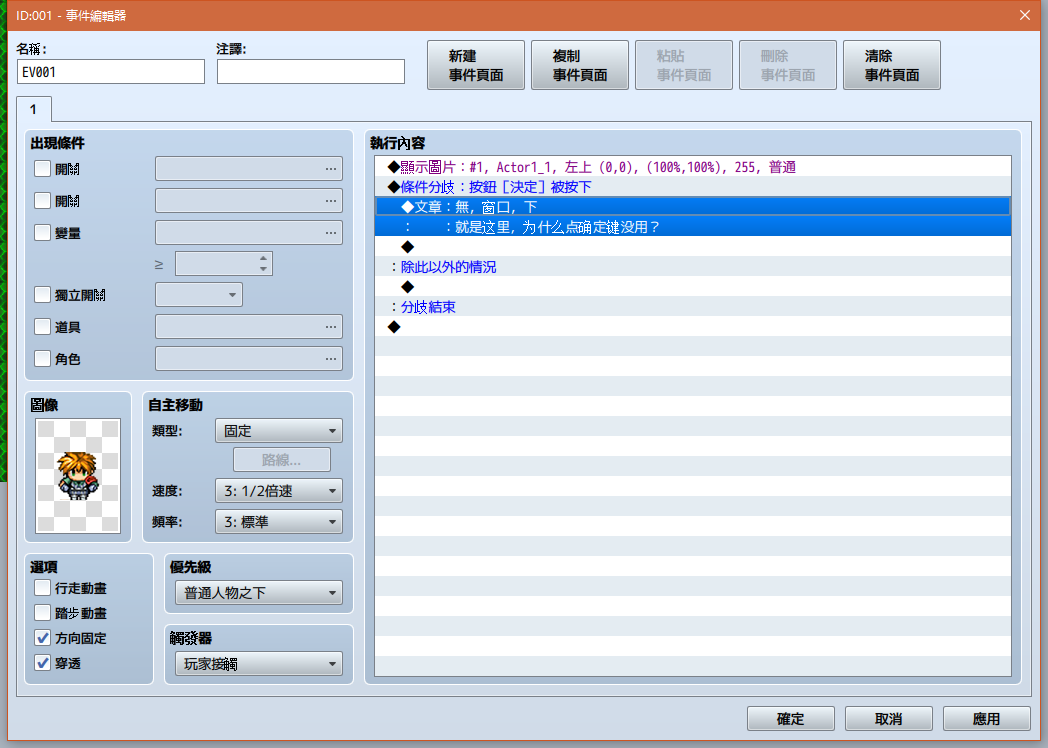Viewport: 1048px width, 748px height.
Task: Click the 粘貼事件頁面 button
Action: 684,65
